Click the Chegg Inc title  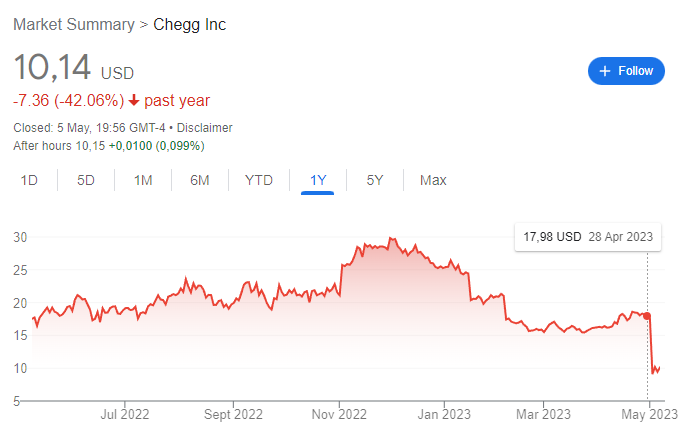coord(189,24)
